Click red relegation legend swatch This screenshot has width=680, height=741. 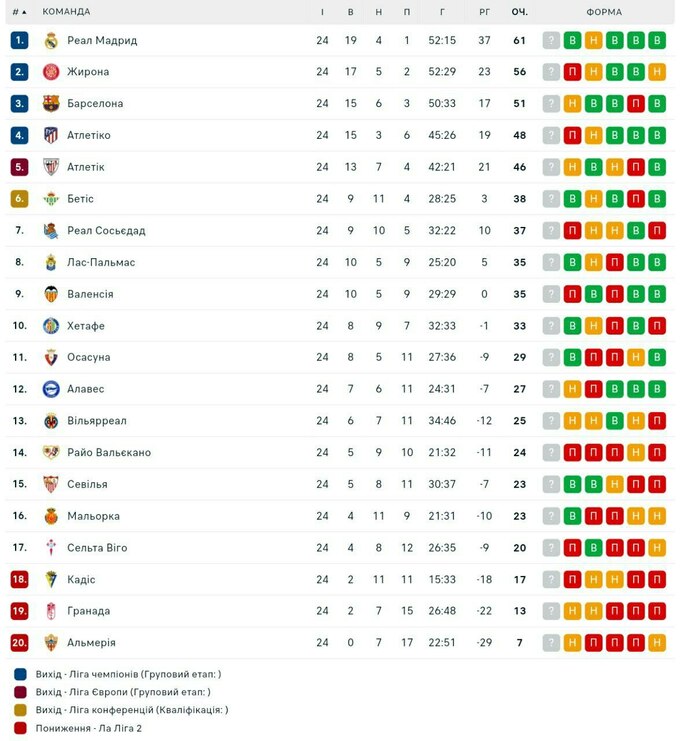(x=21, y=728)
